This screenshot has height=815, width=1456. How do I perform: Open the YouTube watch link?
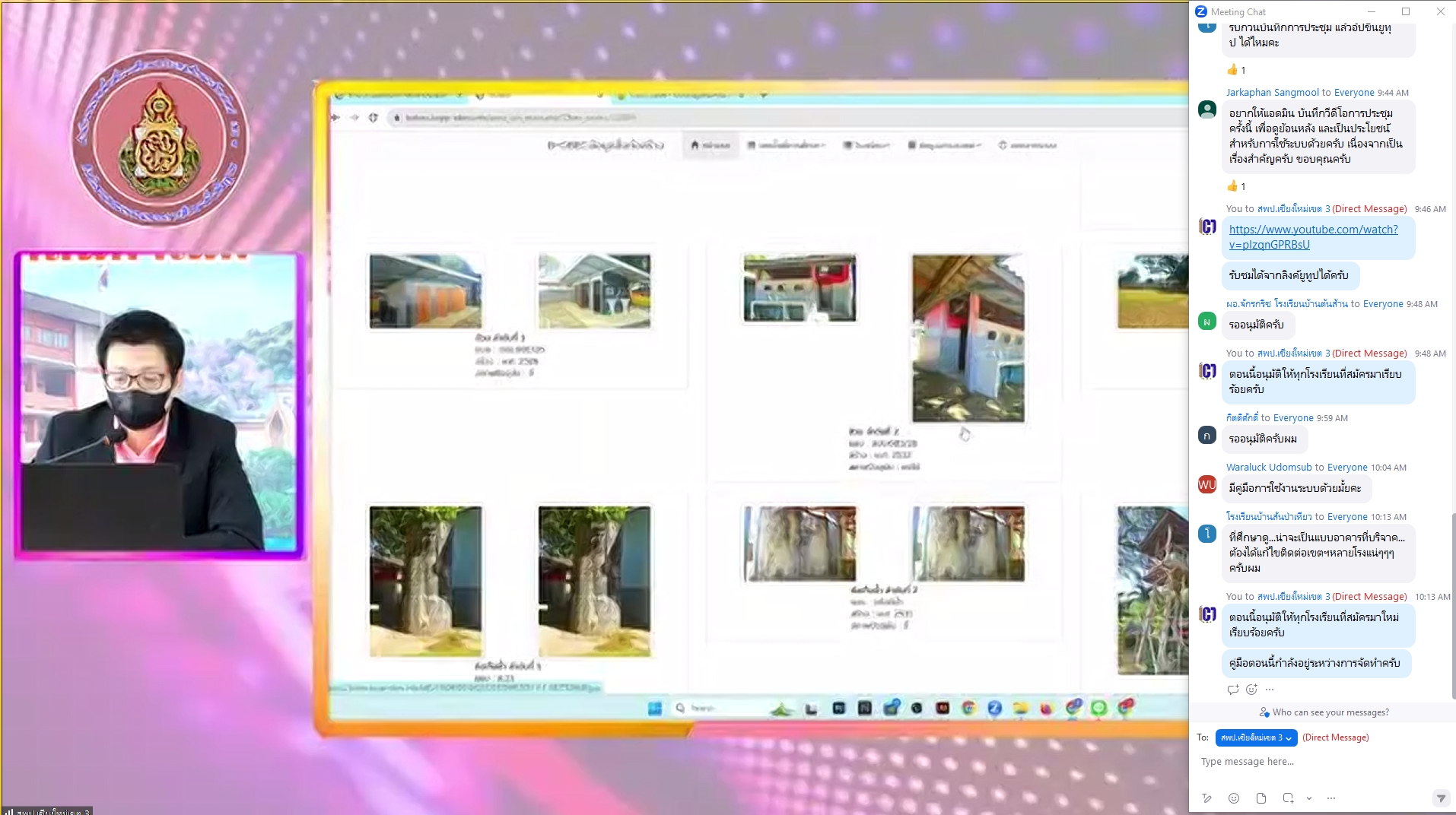(x=1313, y=236)
